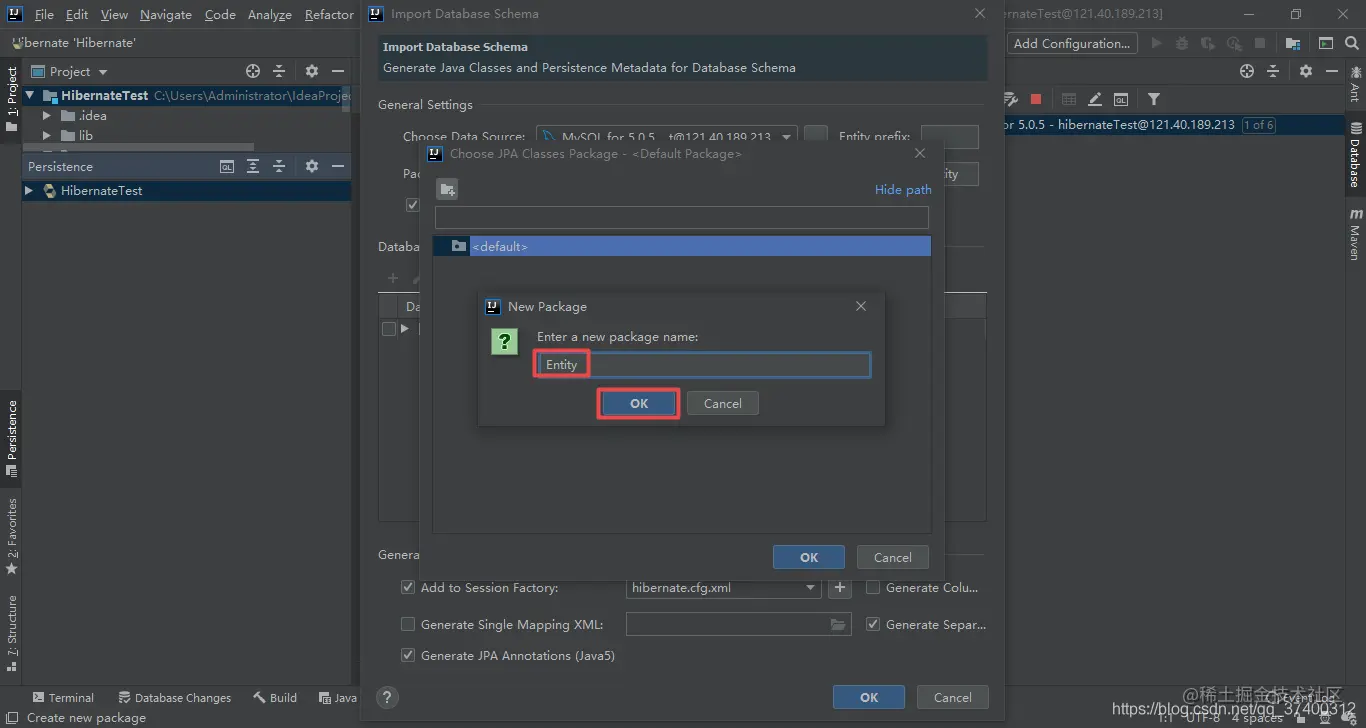Open the View menu
Screen dimensions: 1366x728
tap(114, 14)
